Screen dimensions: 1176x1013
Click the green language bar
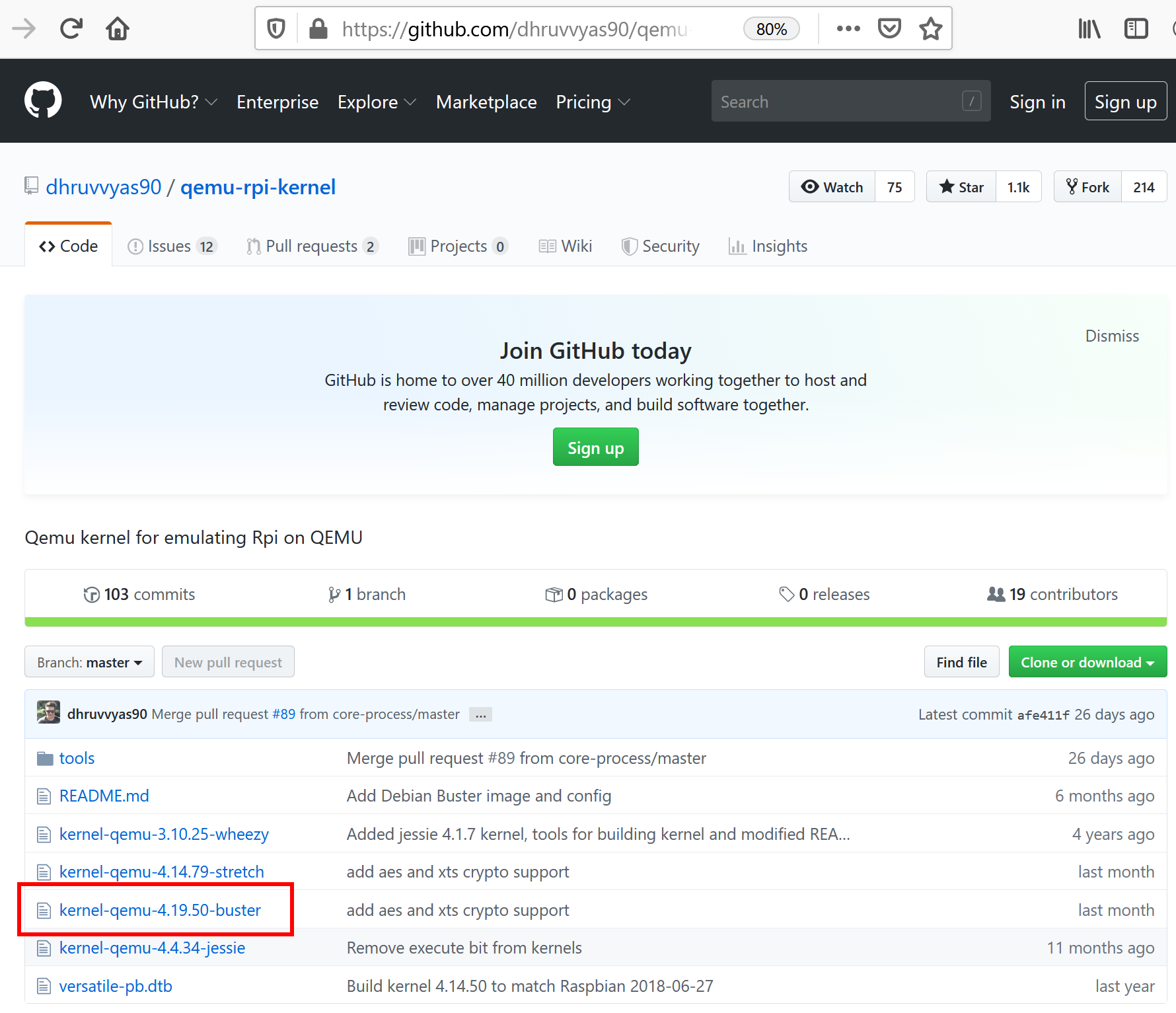[595, 622]
